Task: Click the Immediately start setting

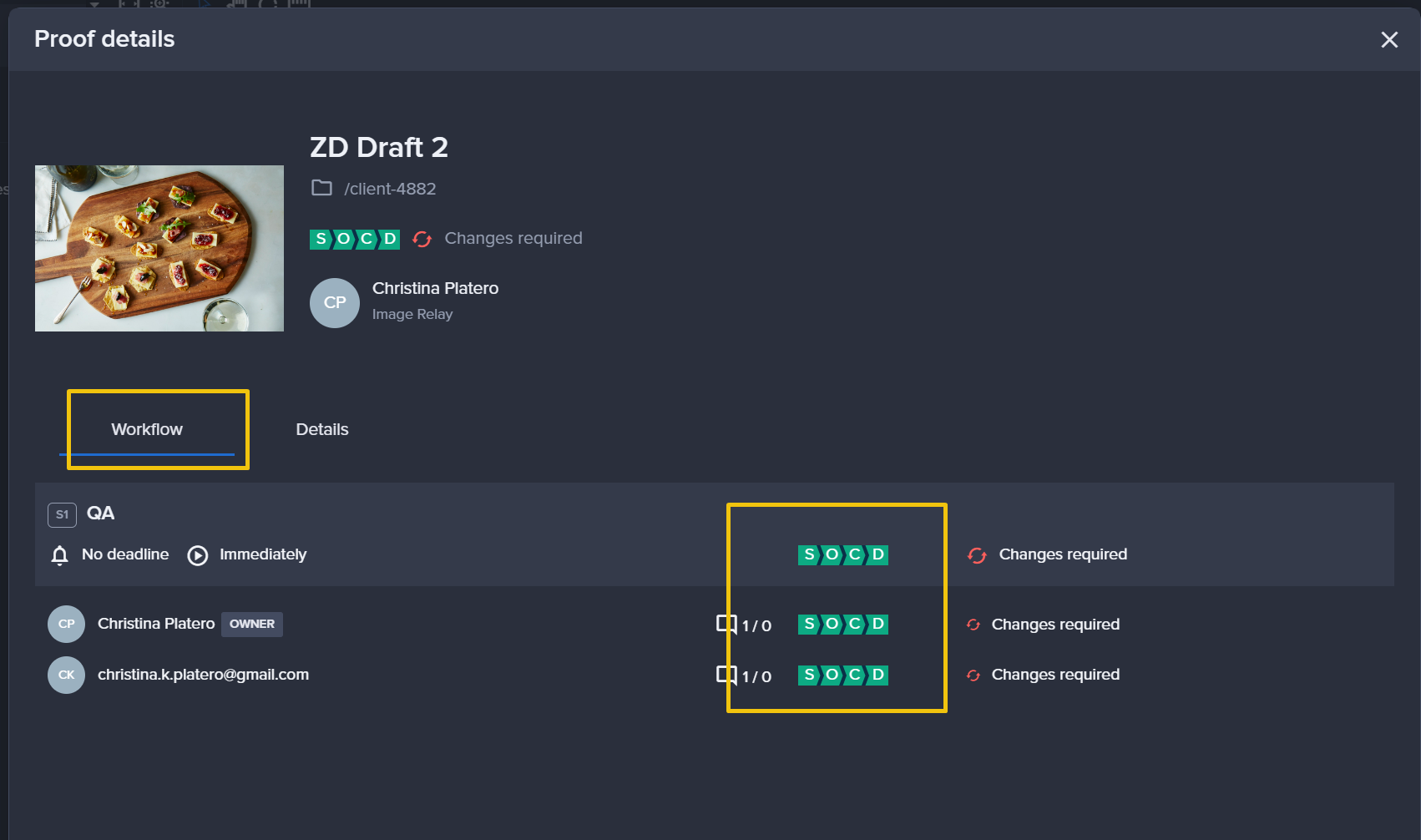Action: [x=263, y=554]
